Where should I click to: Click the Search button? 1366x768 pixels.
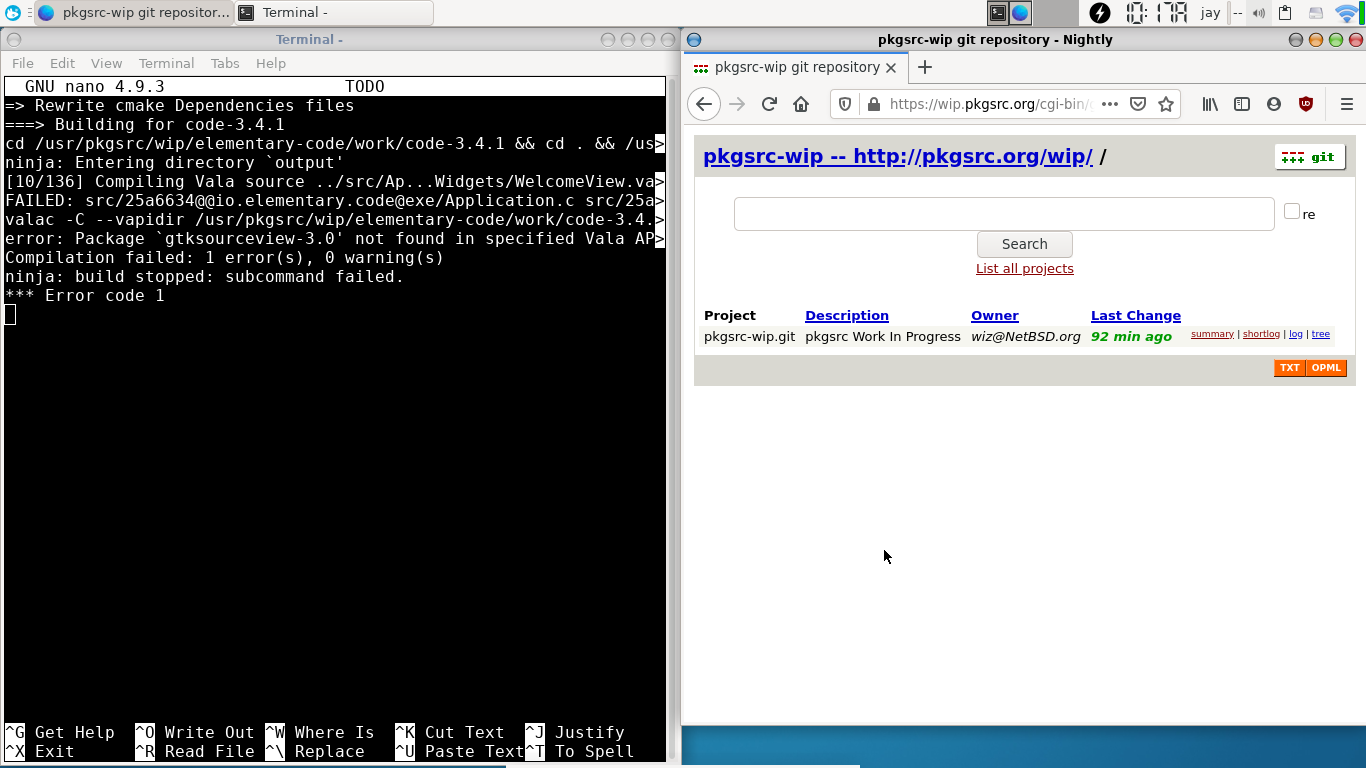1025,244
